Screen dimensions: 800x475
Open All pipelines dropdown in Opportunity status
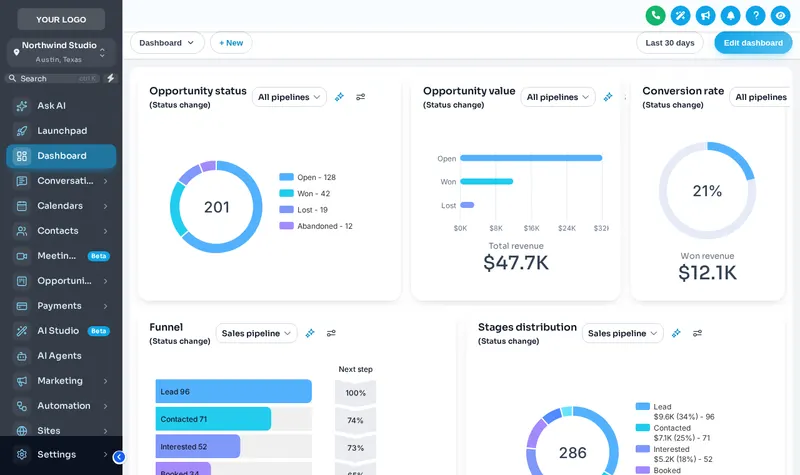pyautogui.click(x=289, y=97)
